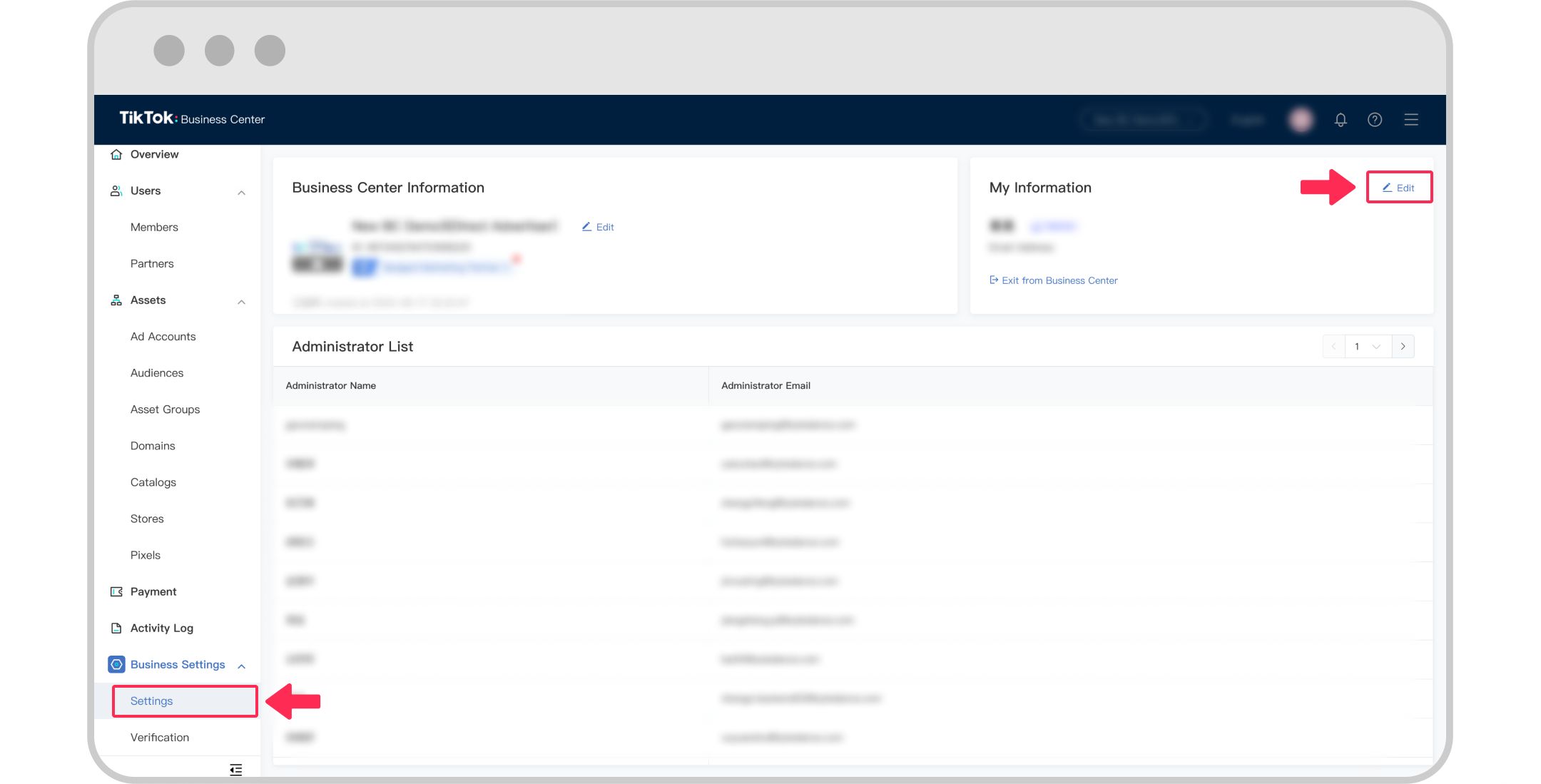Image resolution: width=1541 pixels, height=784 pixels.
Task: Collapse the Assets section chevron
Action: 241,300
